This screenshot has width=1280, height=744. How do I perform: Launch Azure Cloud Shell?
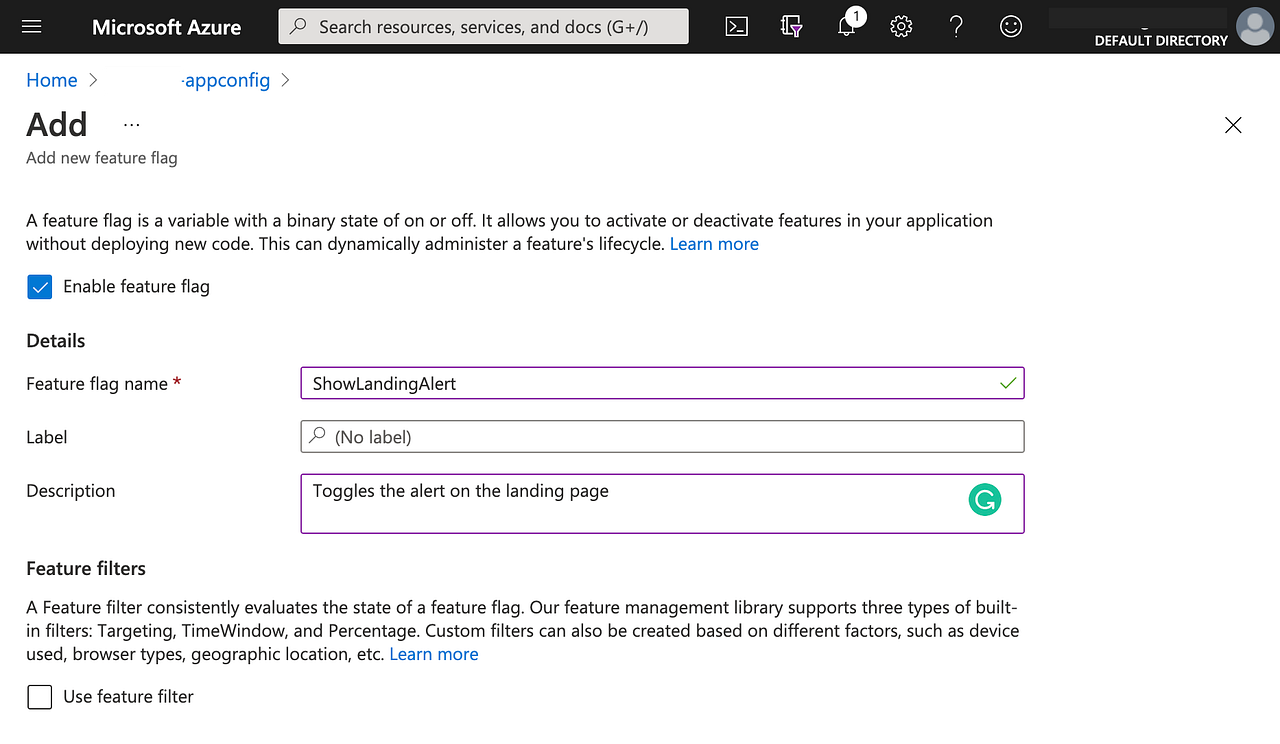point(736,26)
